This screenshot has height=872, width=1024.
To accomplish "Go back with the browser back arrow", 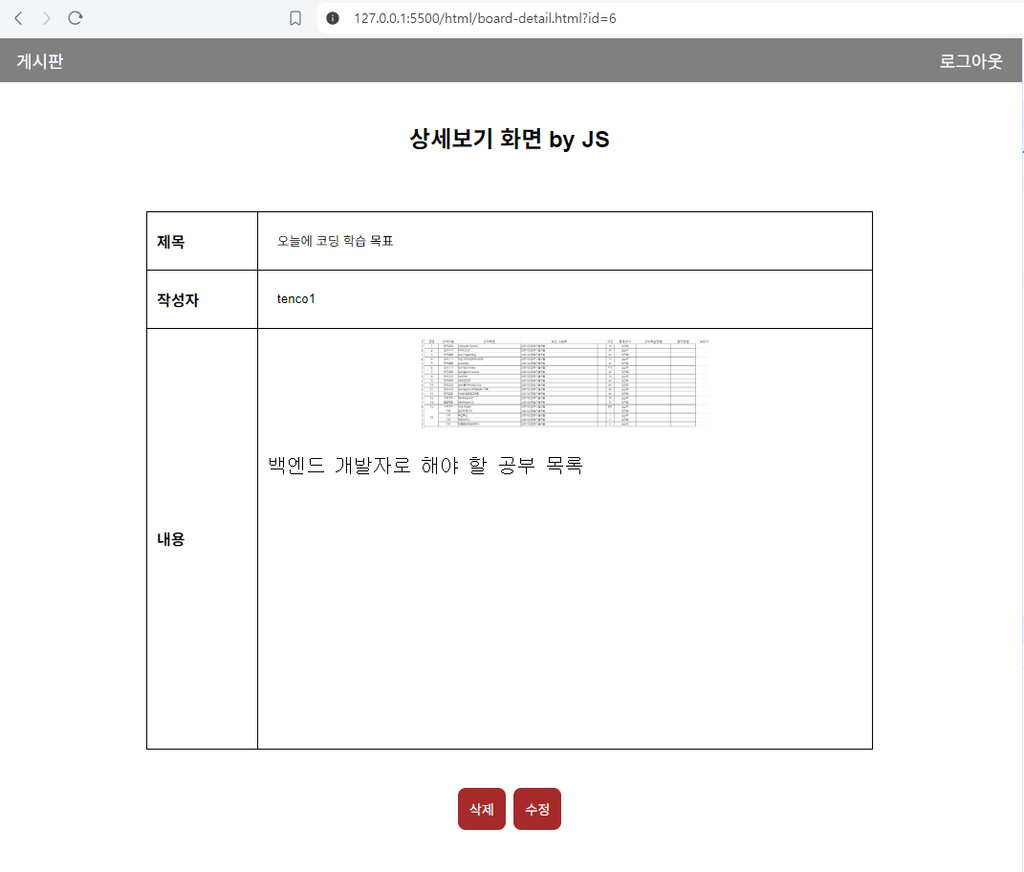I will (x=19, y=18).
